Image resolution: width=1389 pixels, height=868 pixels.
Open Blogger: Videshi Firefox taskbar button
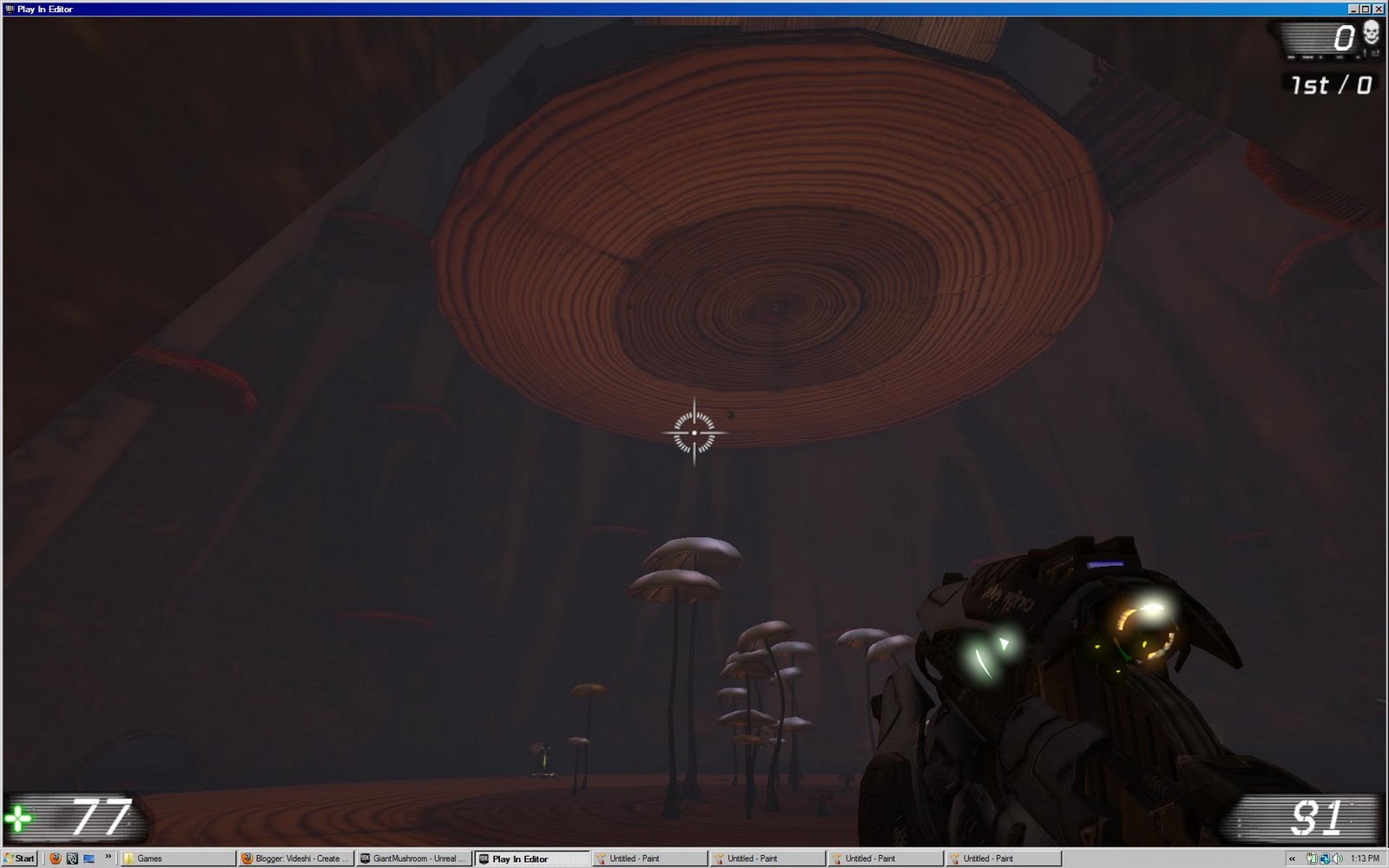click(x=296, y=858)
